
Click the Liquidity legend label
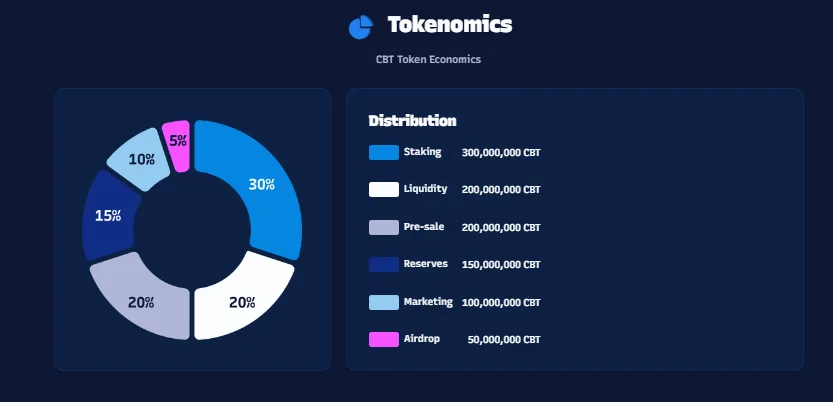(425, 189)
